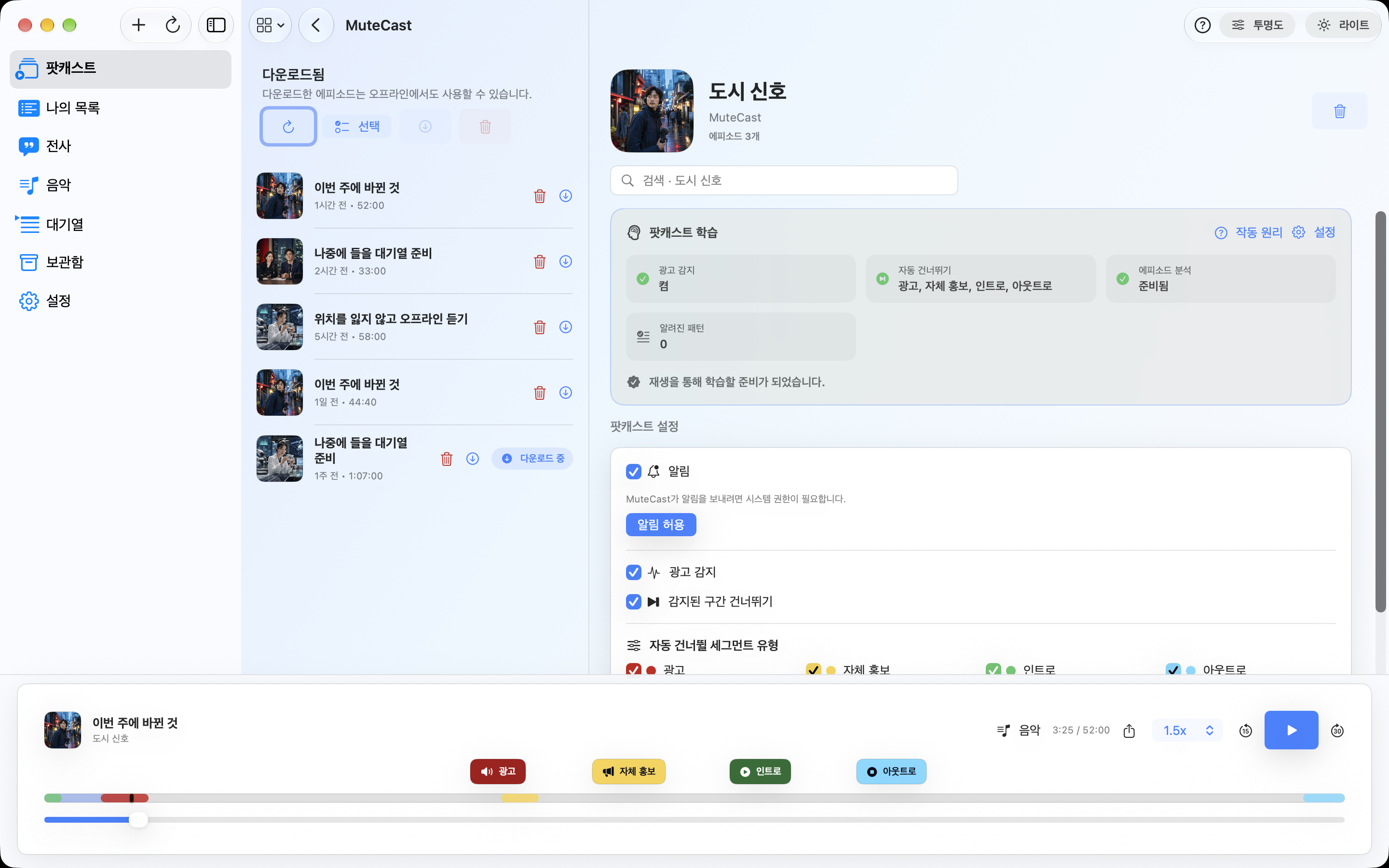Open 보관함 in sidebar
Image resolution: width=1389 pixels, height=868 pixels.
click(121, 262)
